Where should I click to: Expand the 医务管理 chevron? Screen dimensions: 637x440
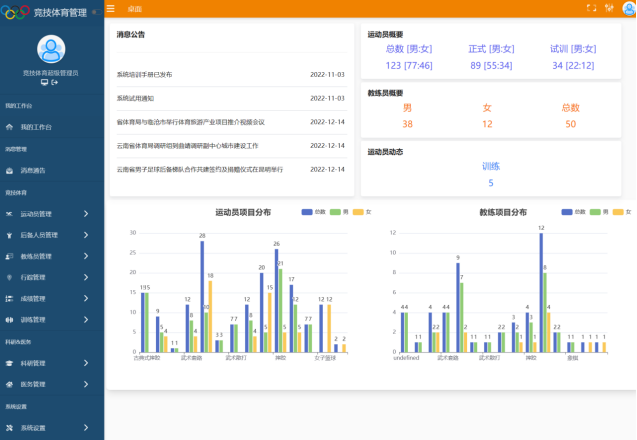point(86,384)
